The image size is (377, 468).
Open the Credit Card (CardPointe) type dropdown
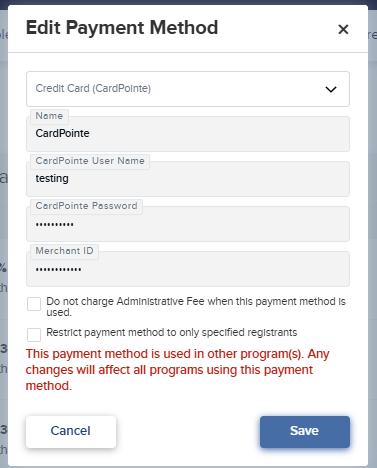(x=188, y=89)
